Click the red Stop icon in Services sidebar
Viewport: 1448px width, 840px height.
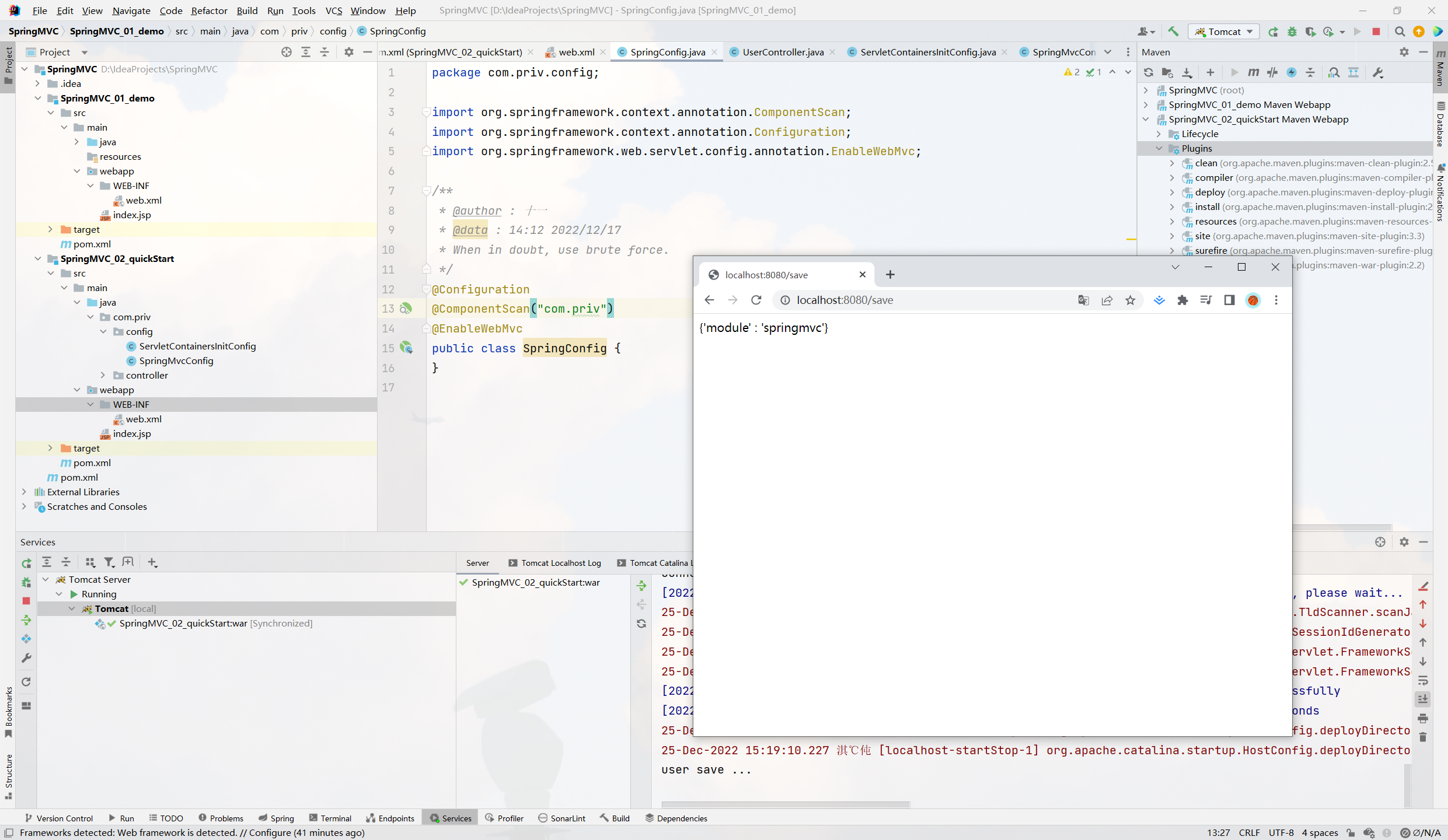(26, 600)
